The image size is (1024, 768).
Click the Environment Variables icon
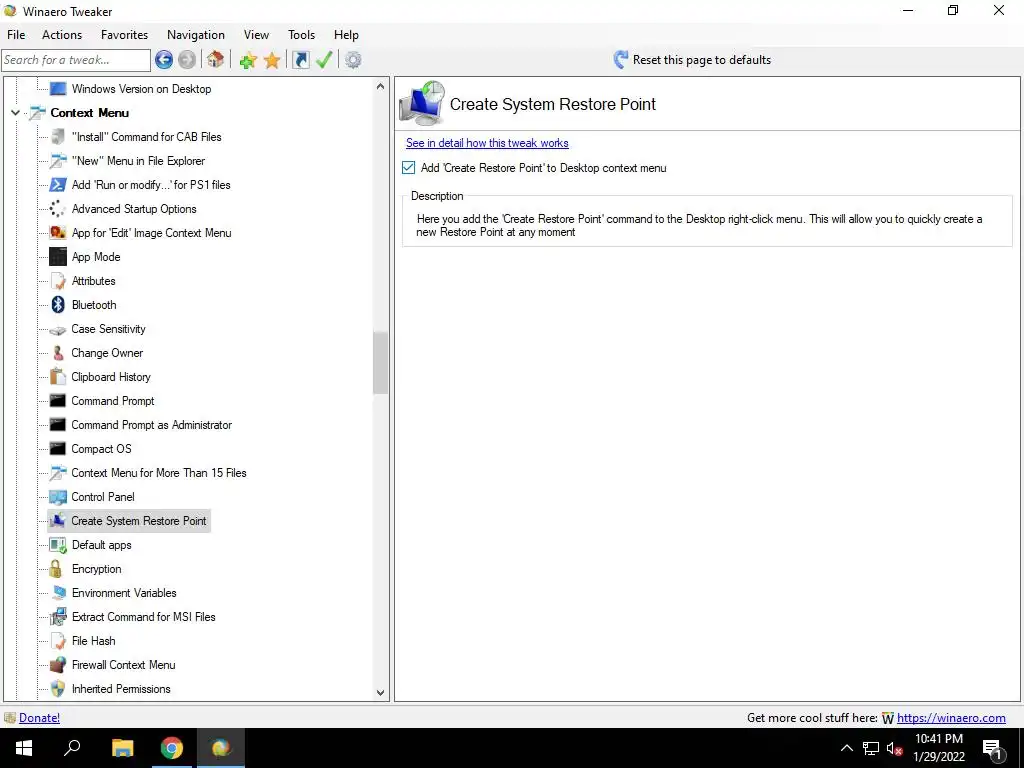click(x=58, y=592)
